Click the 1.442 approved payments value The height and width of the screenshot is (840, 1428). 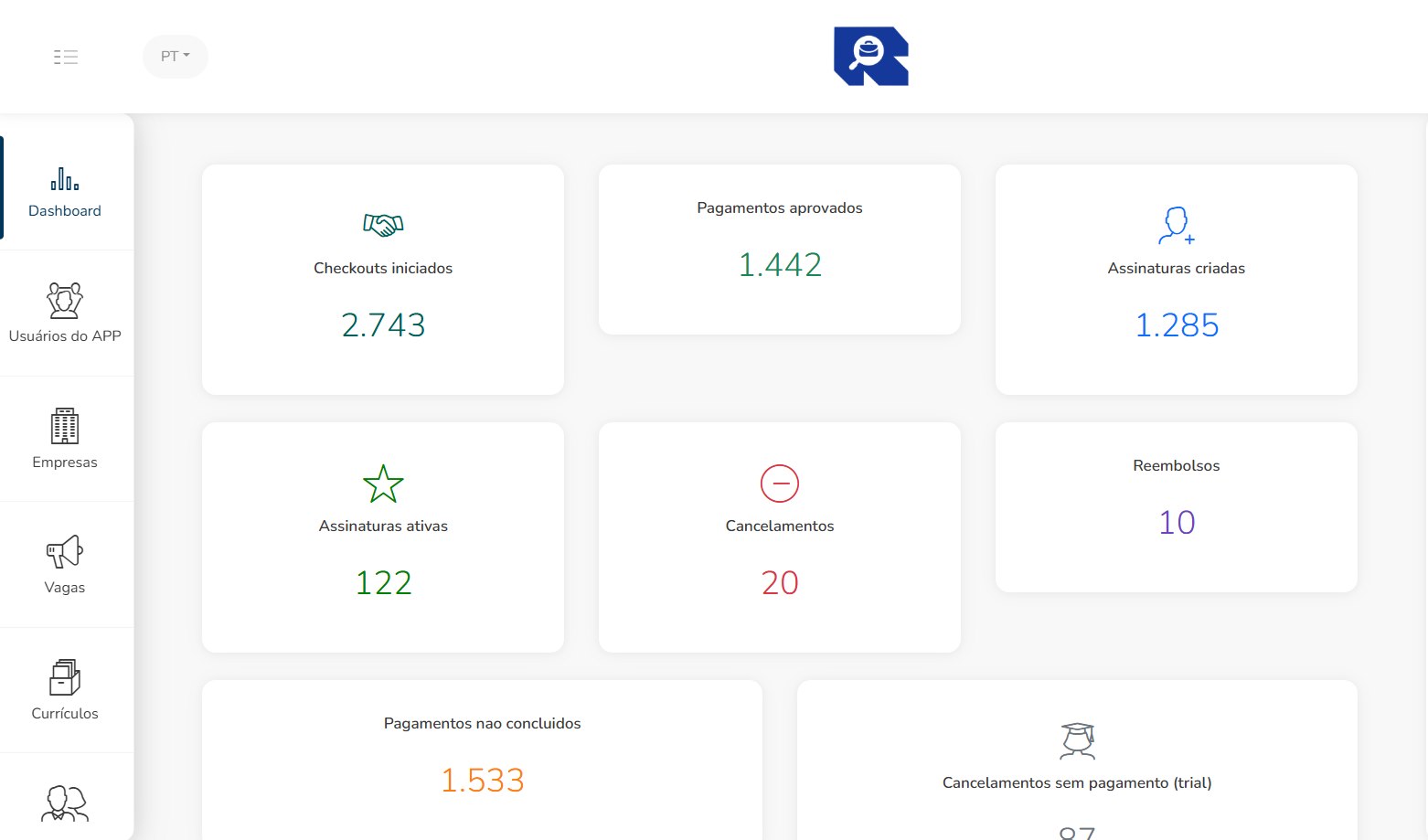click(780, 264)
